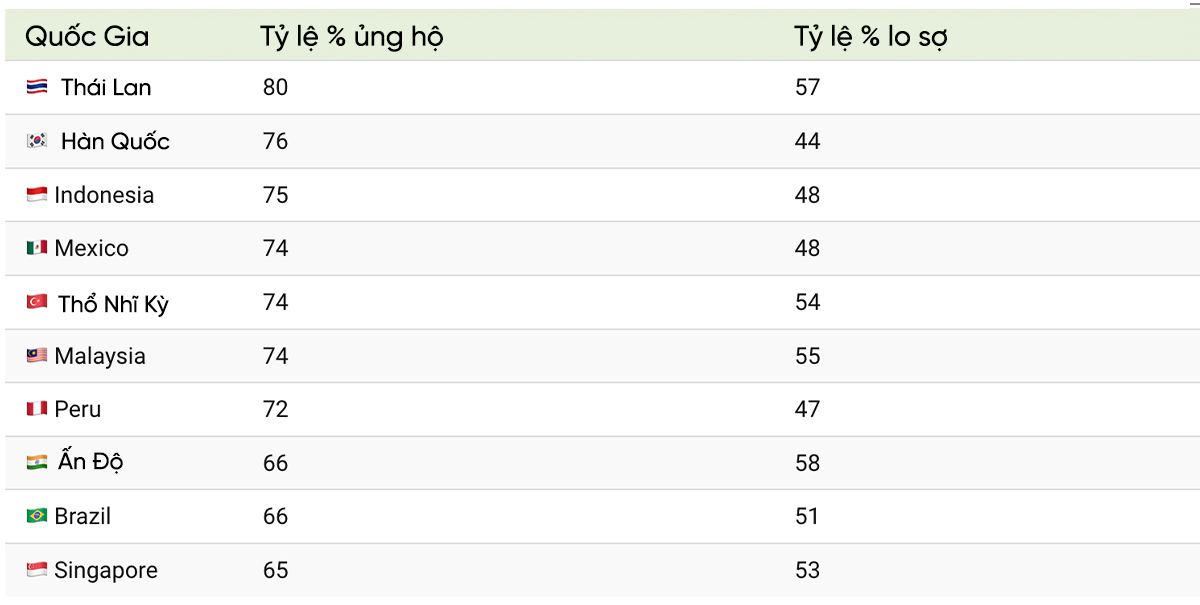Click Ấn Độ's fear value 58
Viewport: 1200px width, 605px height.
(807, 463)
